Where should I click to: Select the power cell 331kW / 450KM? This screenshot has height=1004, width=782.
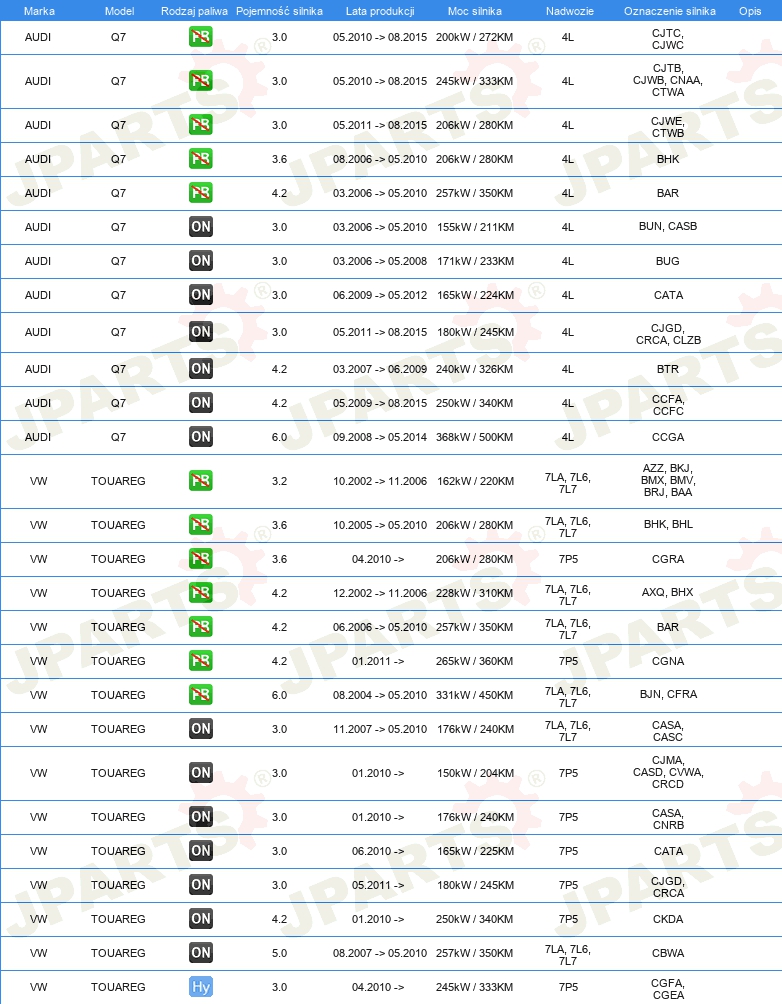pyautogui.click(x=475, y=695)
